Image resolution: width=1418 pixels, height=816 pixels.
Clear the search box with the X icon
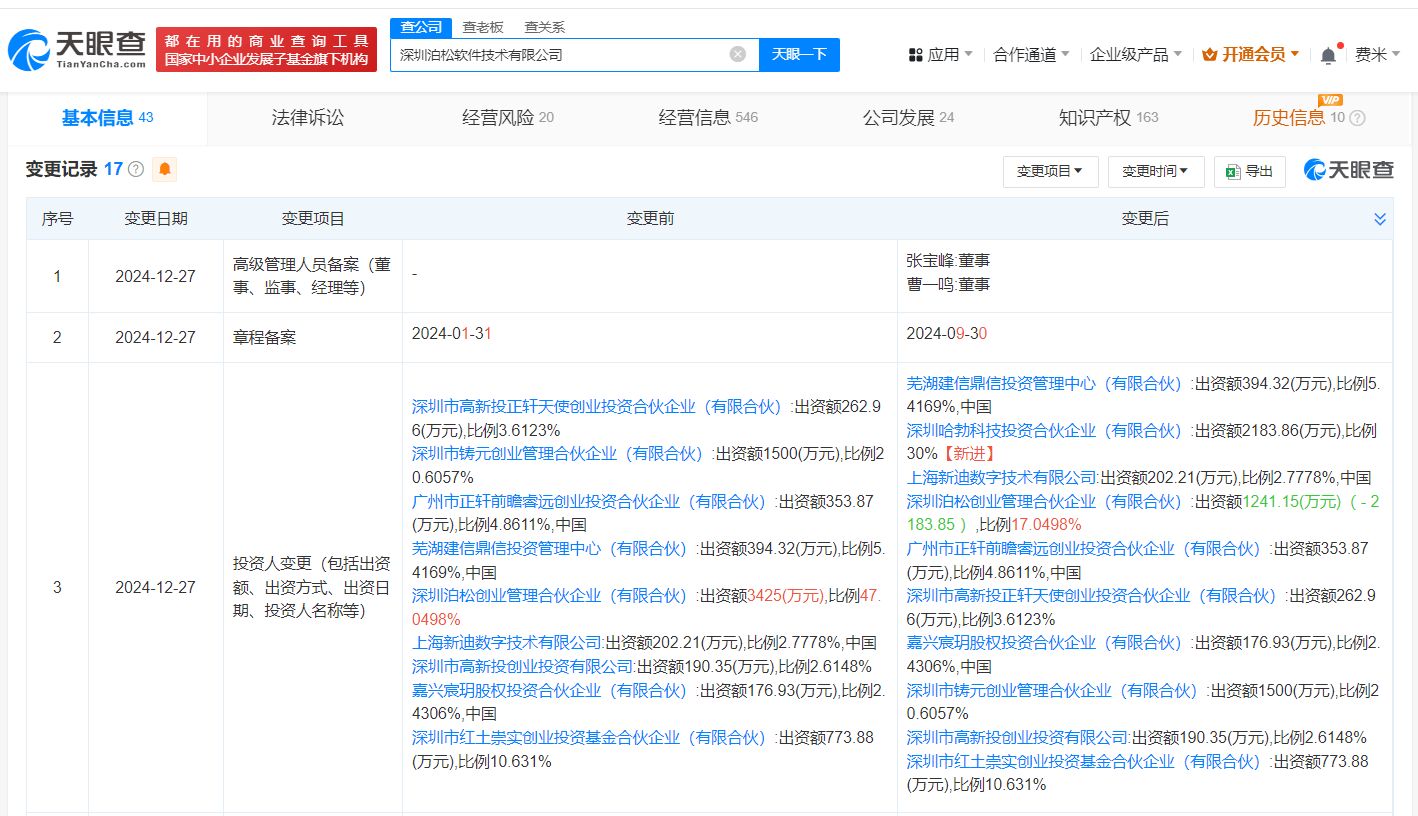(x=738, y=54)
